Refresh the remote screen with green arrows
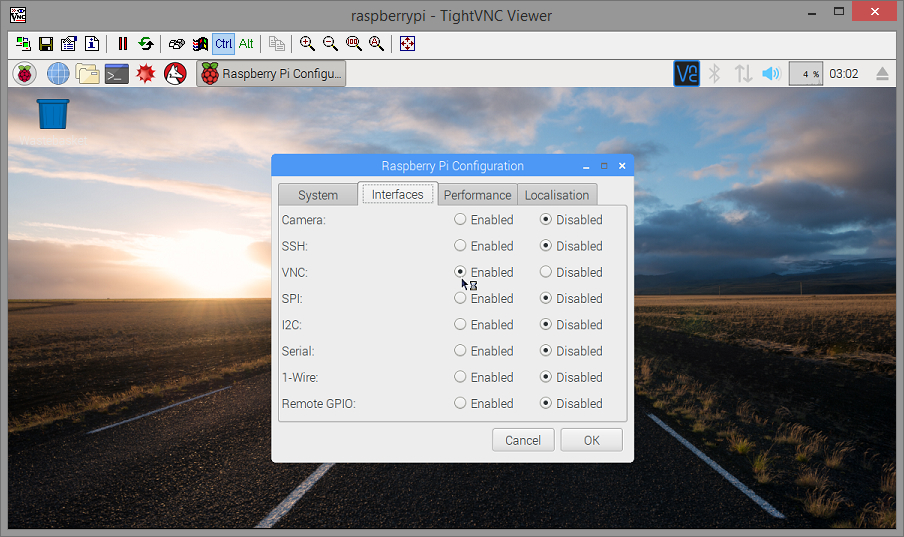The height and width of the screenshot is (537, 904). point(146,44)
